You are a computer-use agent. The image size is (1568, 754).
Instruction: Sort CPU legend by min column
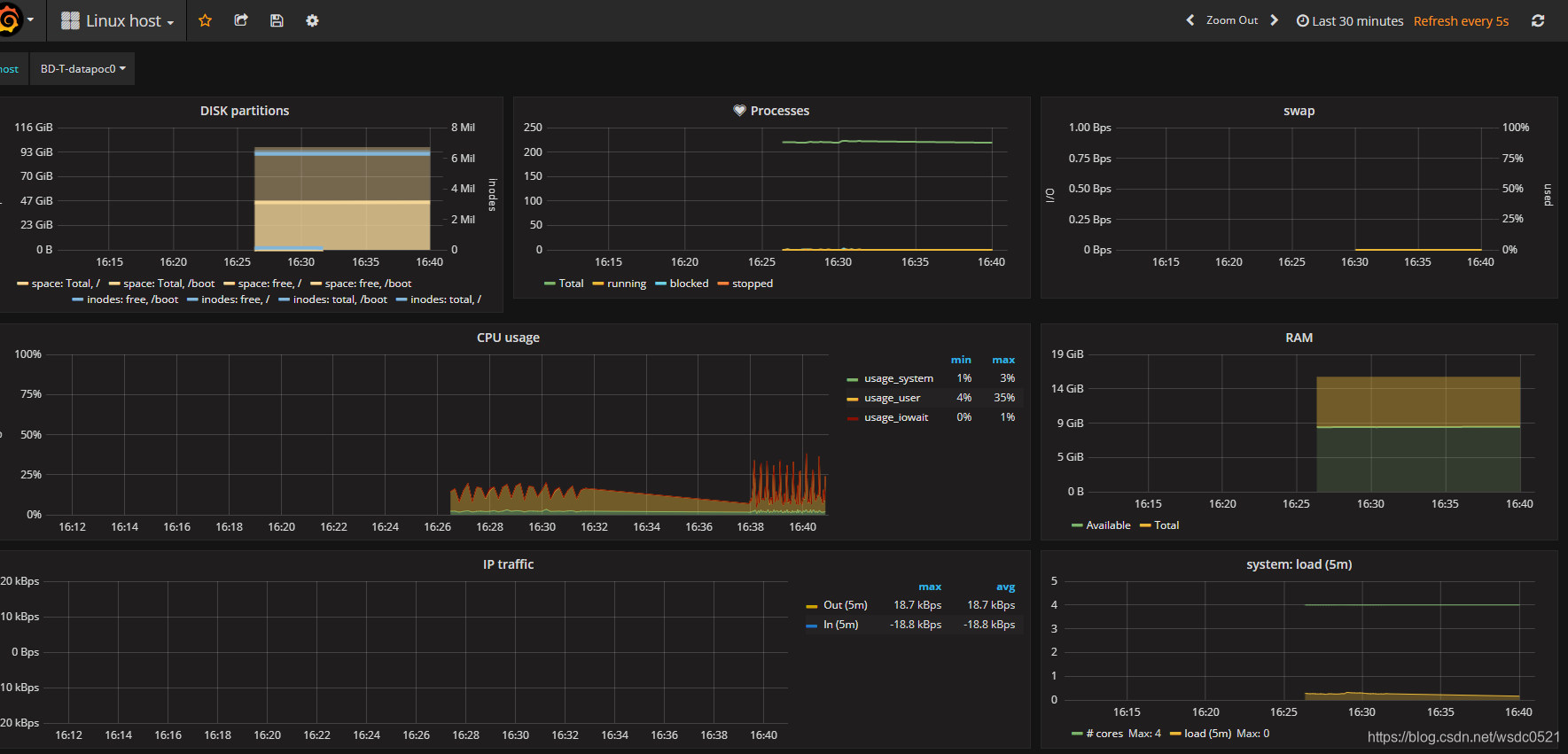pos(961,360)
